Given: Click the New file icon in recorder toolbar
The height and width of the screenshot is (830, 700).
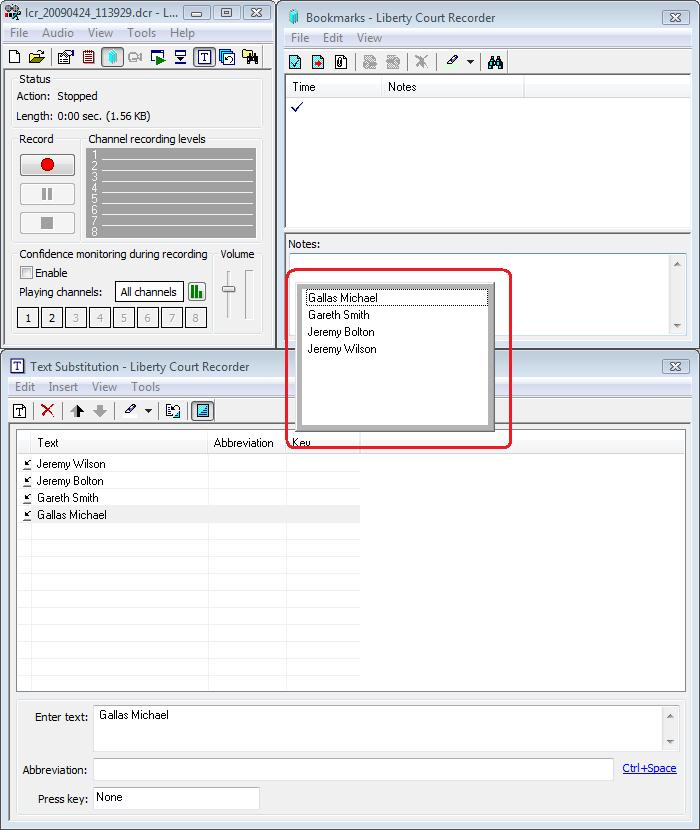Looking at the screenshot, I should (x=15, y=57).
